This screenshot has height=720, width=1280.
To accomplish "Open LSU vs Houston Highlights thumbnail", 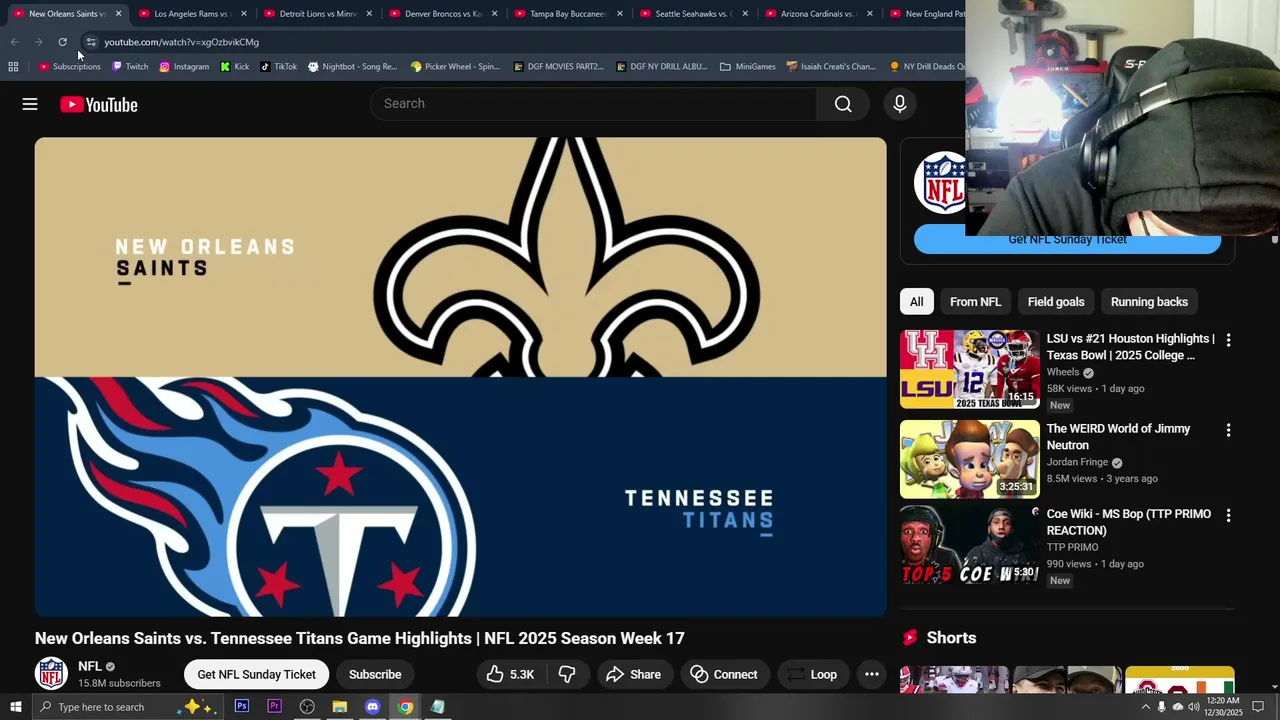I will (x=970, y=369).
